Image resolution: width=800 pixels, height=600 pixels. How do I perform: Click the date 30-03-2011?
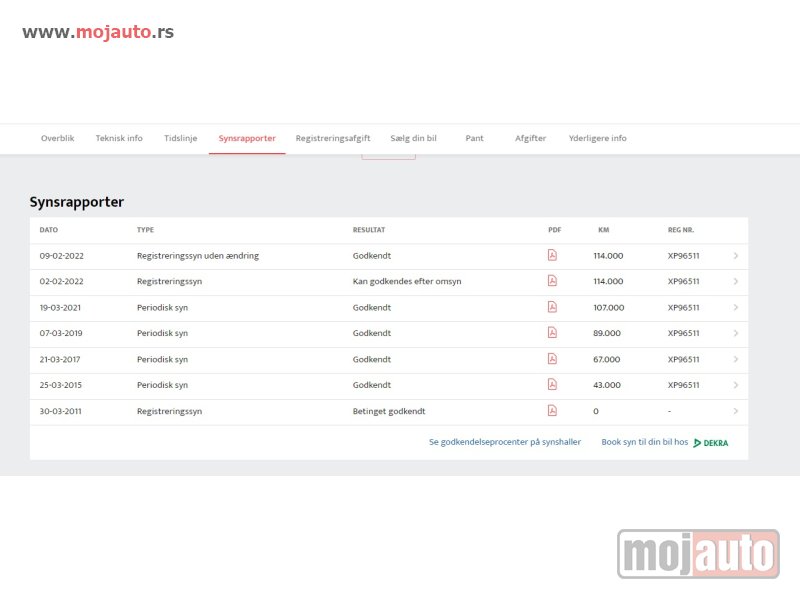pos(60,411)
